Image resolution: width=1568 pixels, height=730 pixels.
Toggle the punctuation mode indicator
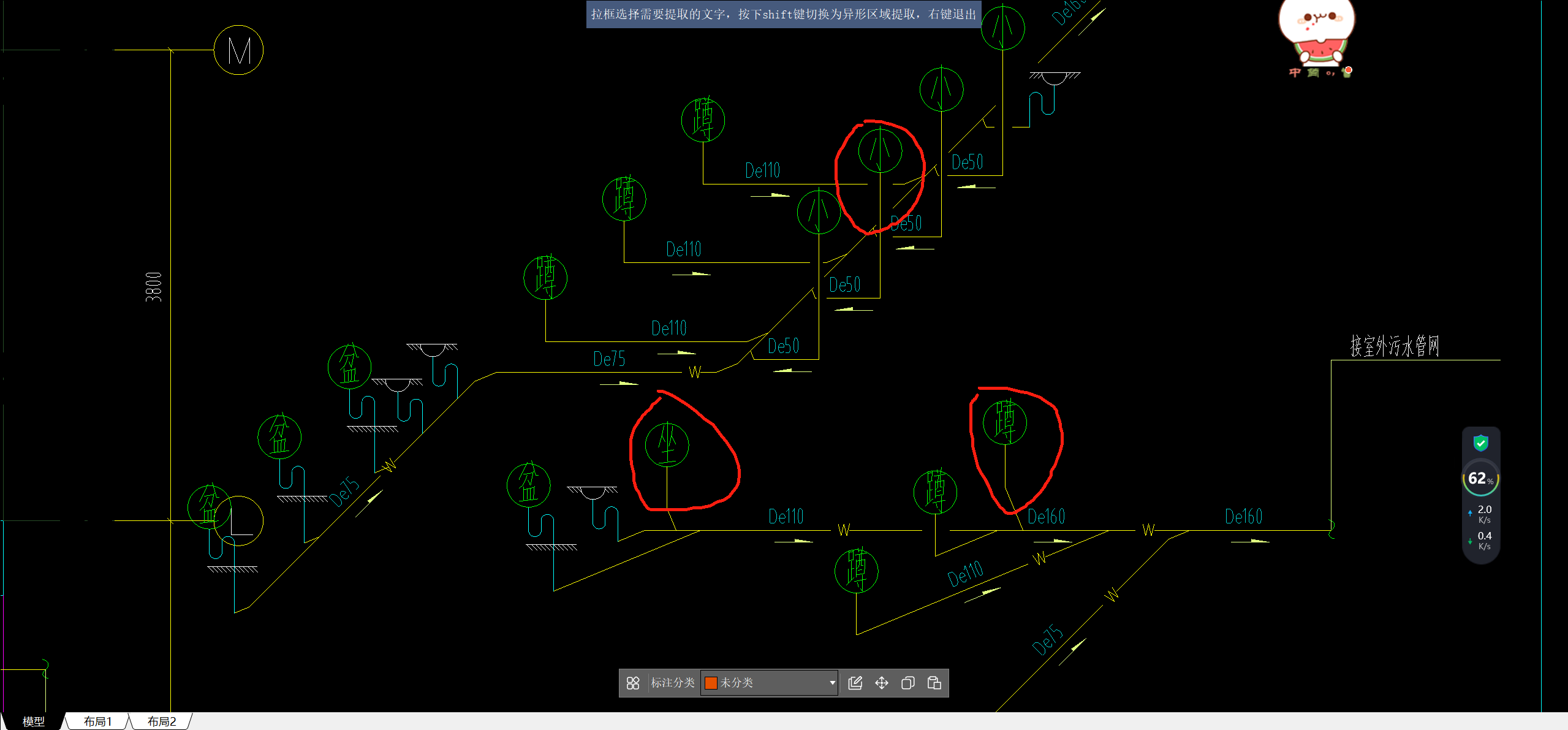click(x=1330, y=73)
